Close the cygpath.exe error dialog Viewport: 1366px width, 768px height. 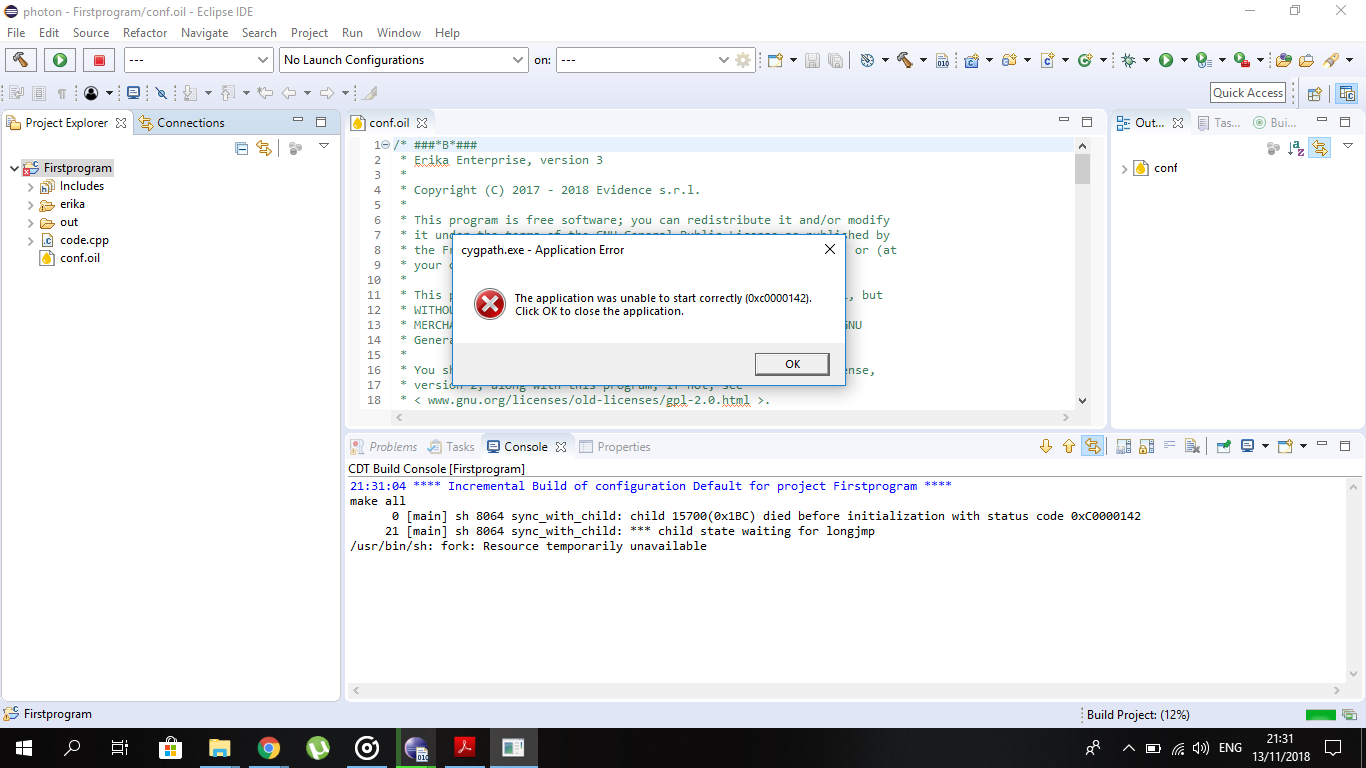[x=829, y=250]
